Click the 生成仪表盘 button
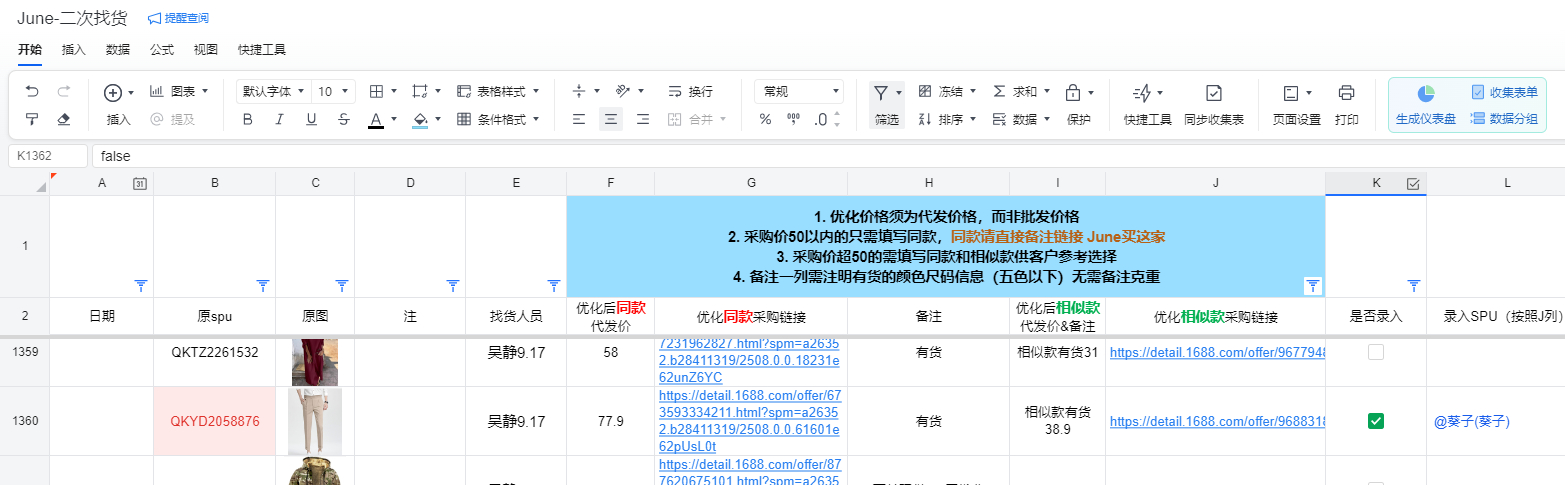This screenshot has height=485, width=1565. (1425, 104)
